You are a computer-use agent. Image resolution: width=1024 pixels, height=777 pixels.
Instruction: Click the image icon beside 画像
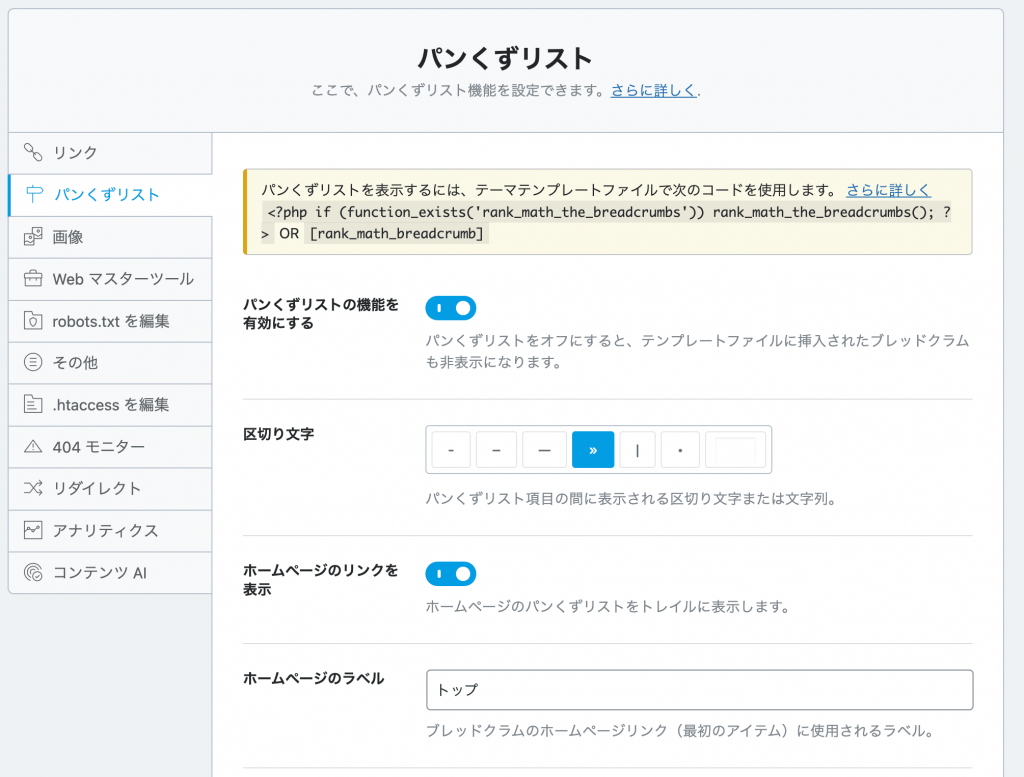click(33, 236)
